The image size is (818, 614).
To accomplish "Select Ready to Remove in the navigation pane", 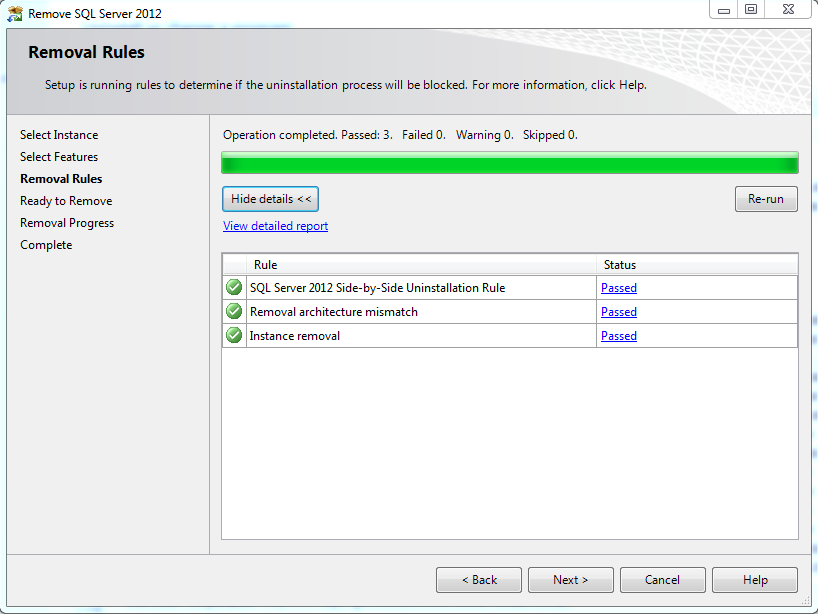I will [x=66, y=200].
